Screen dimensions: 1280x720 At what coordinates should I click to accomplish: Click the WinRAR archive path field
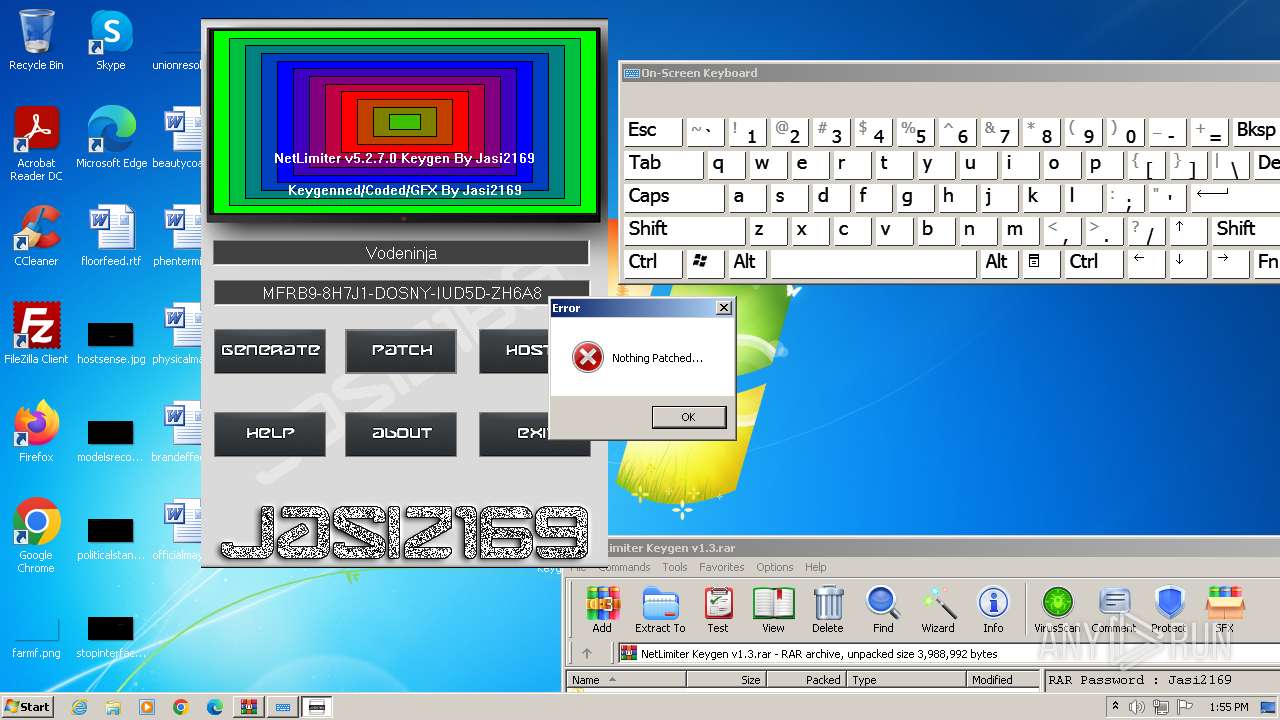[x=946, y=654]
